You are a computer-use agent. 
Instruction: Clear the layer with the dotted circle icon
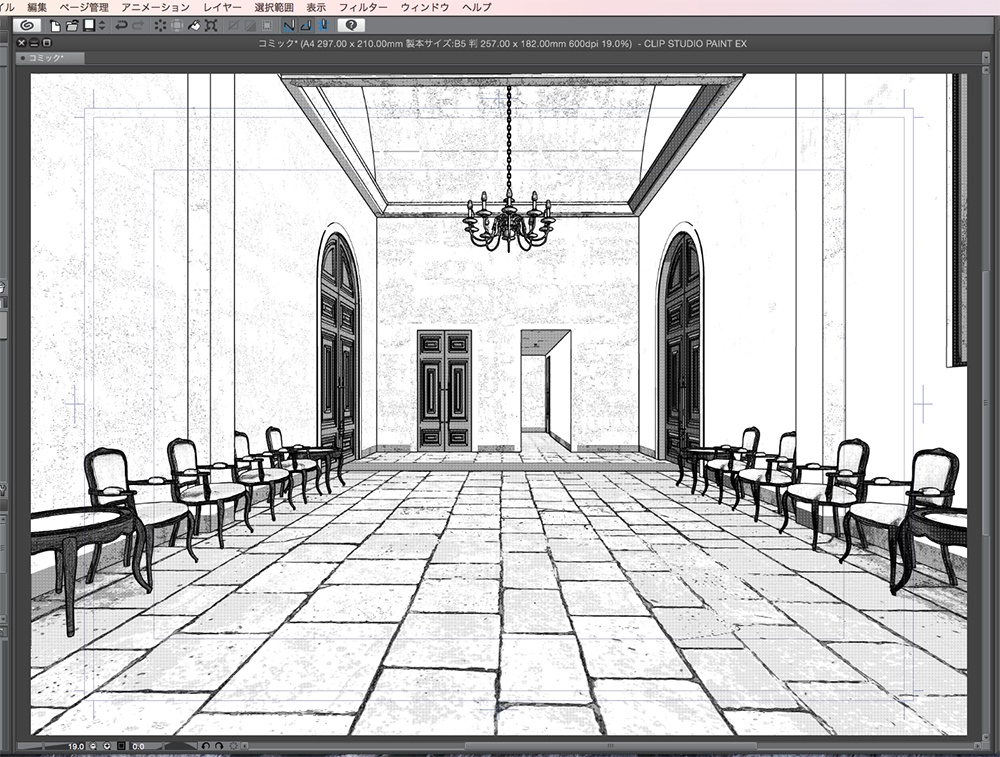[160, 26]
